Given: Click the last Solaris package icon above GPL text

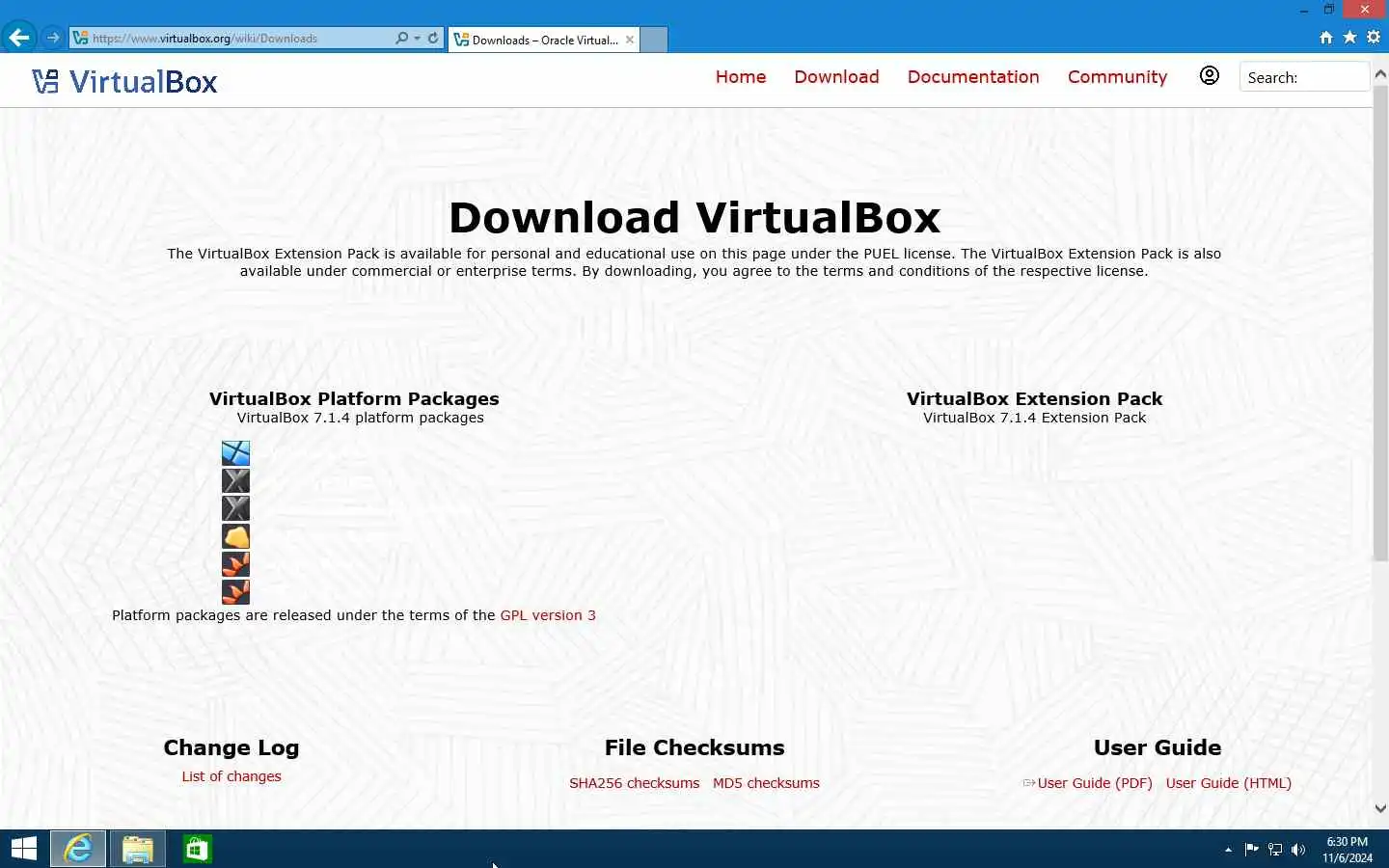Looking at the screenshot, I should [x=235, y=591].
